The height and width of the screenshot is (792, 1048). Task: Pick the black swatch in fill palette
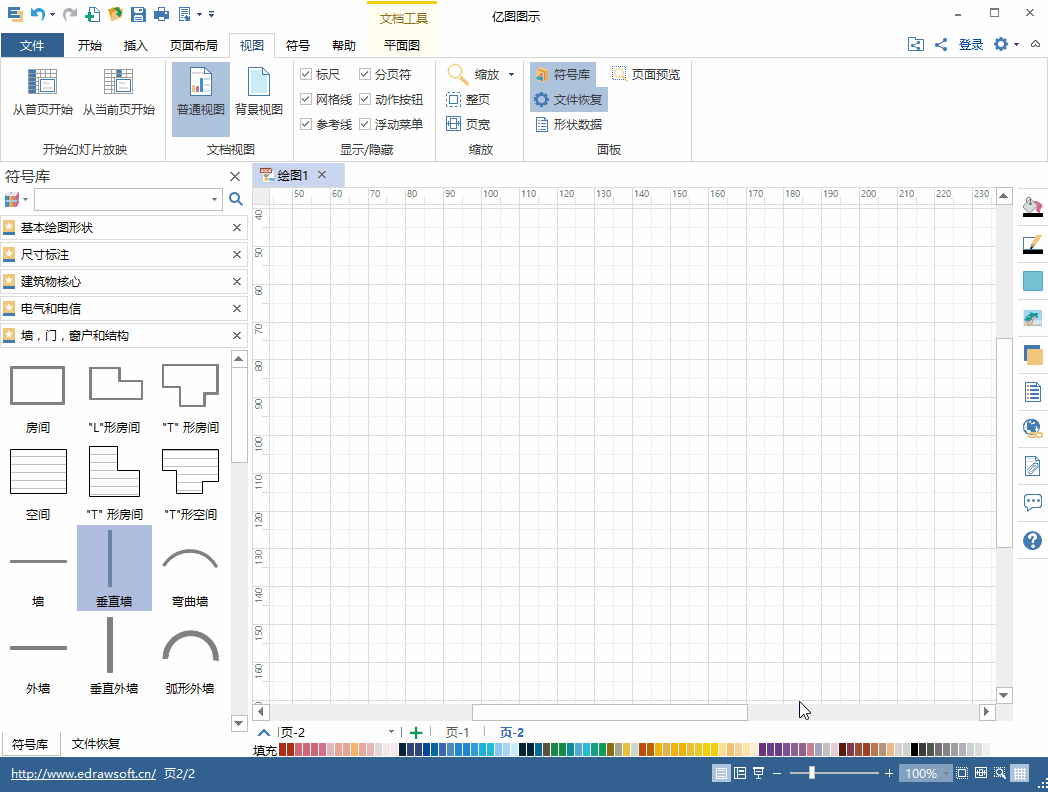[x=914, y=750]
